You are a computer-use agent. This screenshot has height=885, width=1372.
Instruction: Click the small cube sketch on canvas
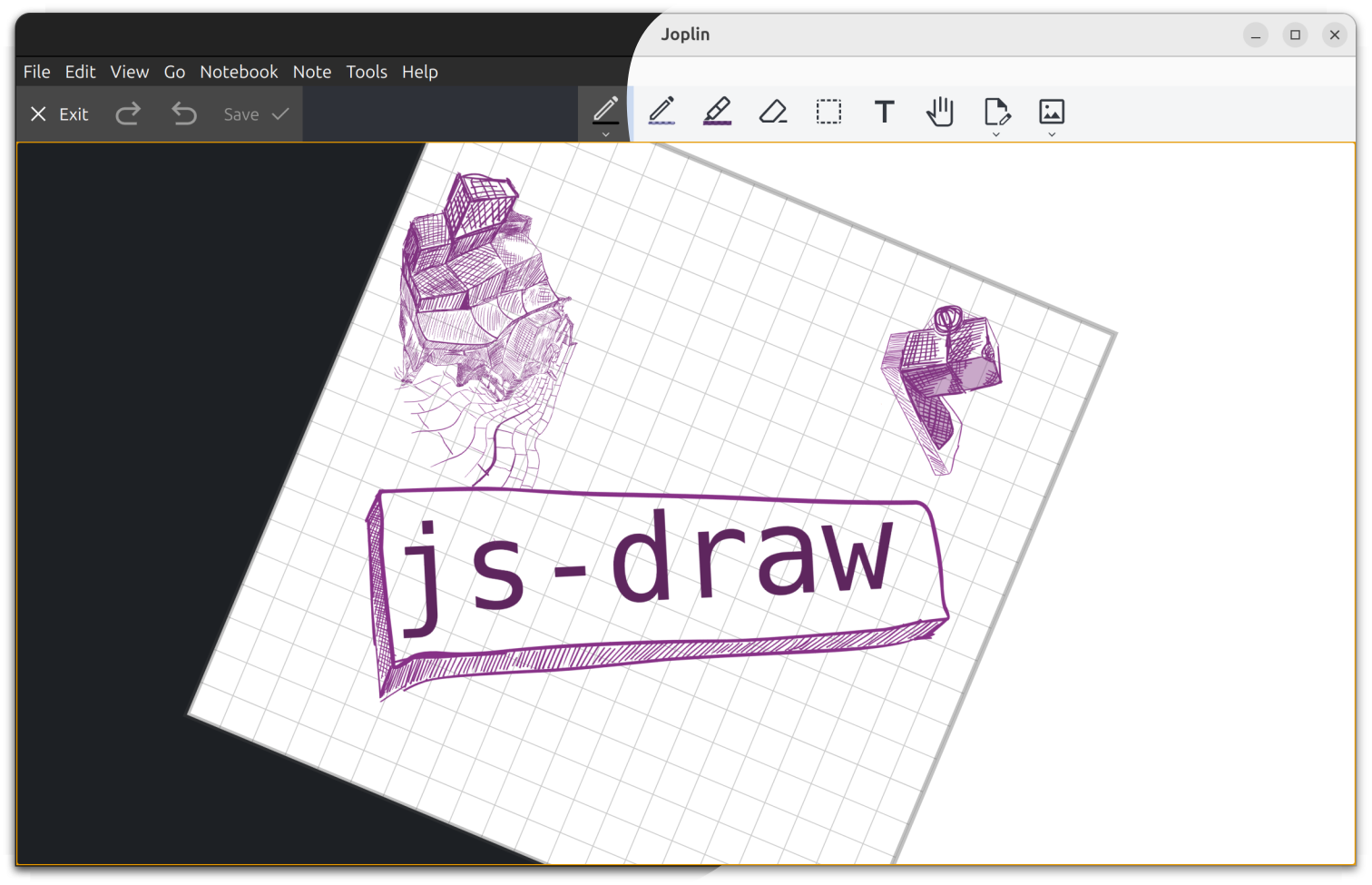[x=942, y=388]
